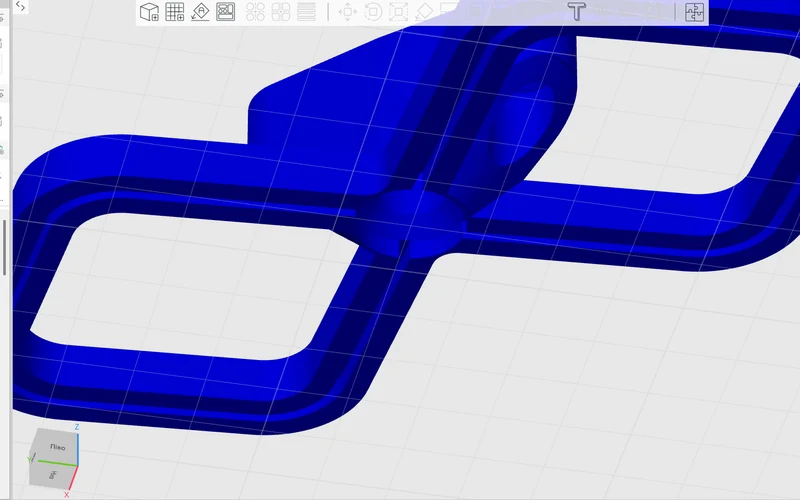Click the Split to objects icon
The width and height of the screenshot is (800, 500).
(x=255, y=12)
